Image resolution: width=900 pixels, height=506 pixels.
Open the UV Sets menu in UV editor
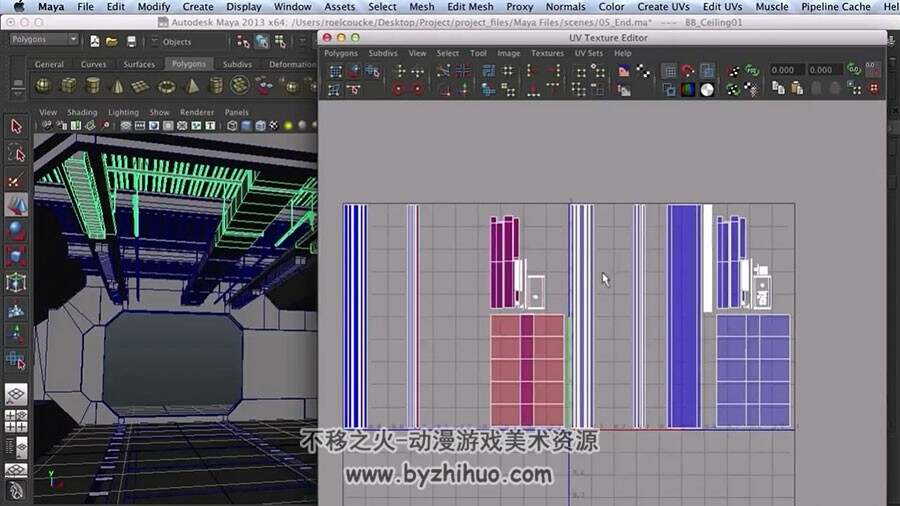(x=589, y=53)
